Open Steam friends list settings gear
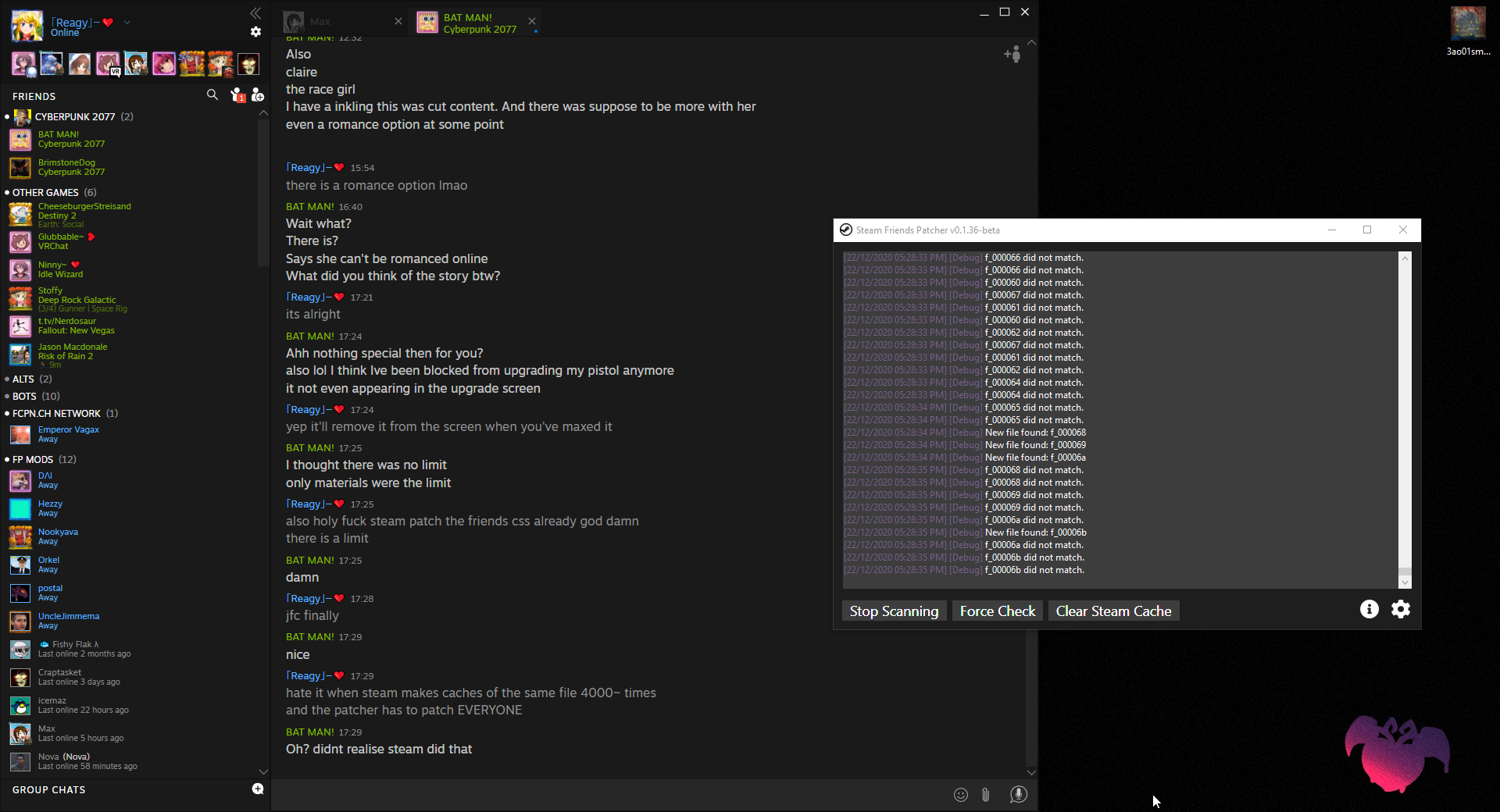Viewport: 1500px width, 812px height. (x=255, y=32)
